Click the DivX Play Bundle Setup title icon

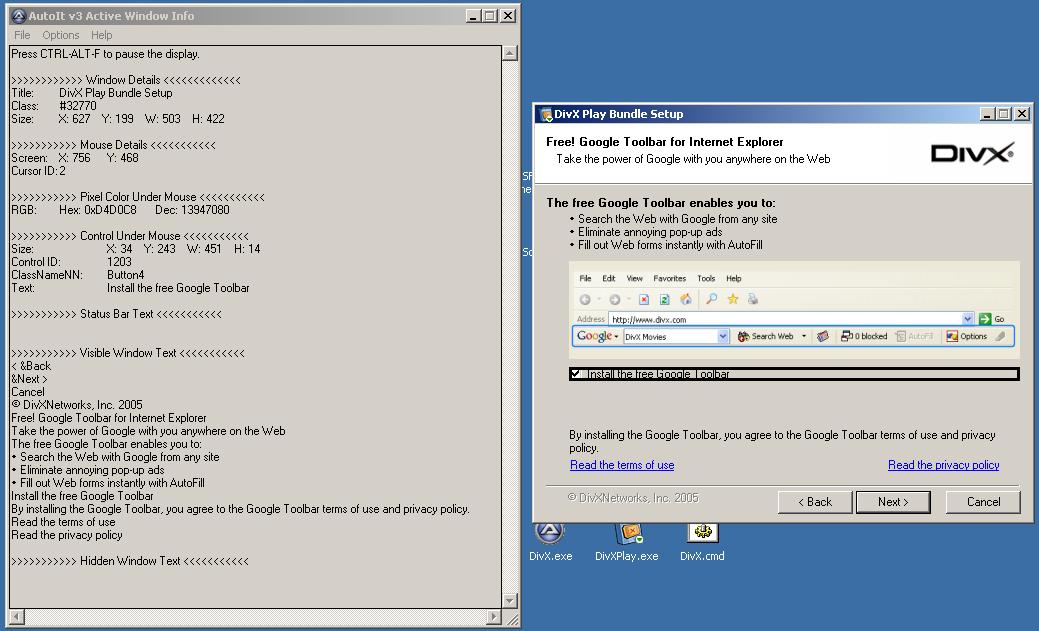point(546,114)
